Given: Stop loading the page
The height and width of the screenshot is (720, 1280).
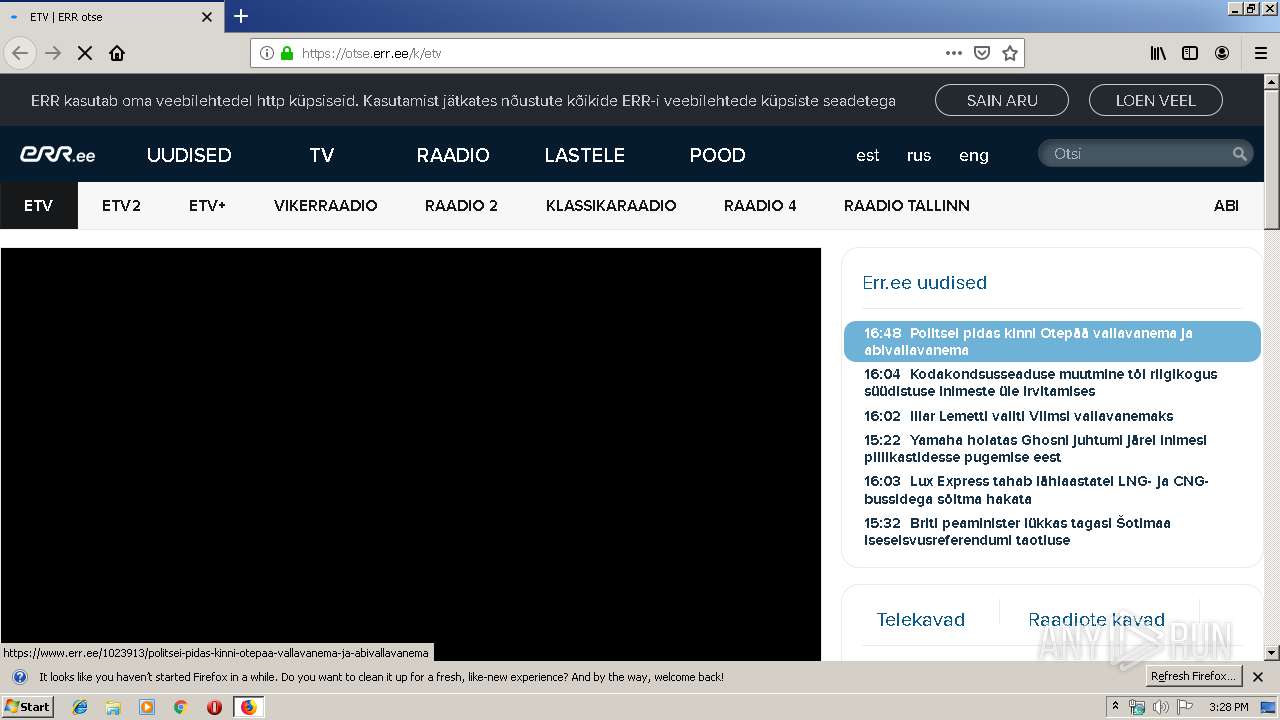Looking at the screenshot, I should coord(85,53).
